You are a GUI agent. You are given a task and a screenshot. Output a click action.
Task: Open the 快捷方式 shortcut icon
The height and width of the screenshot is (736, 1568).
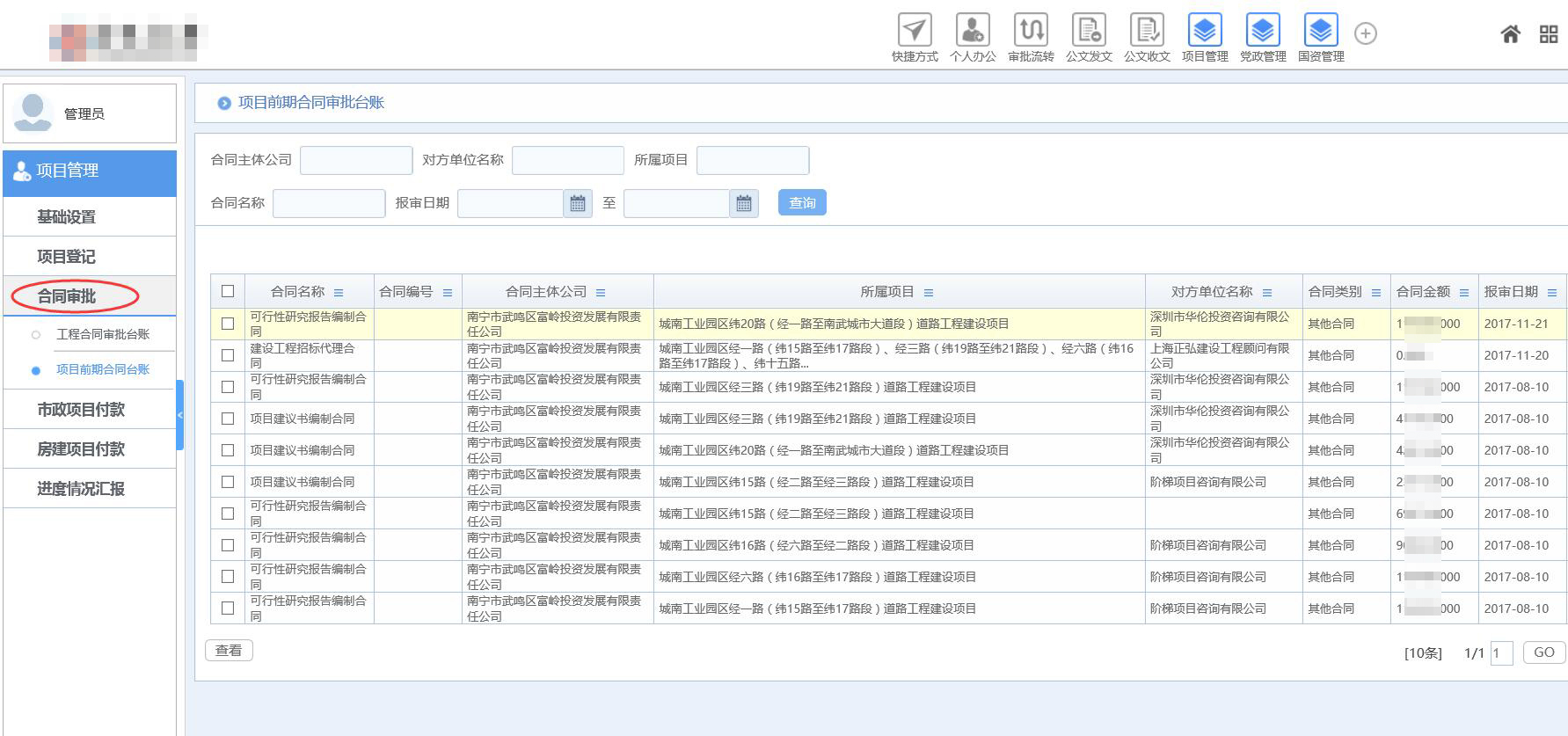click(915, 31)
